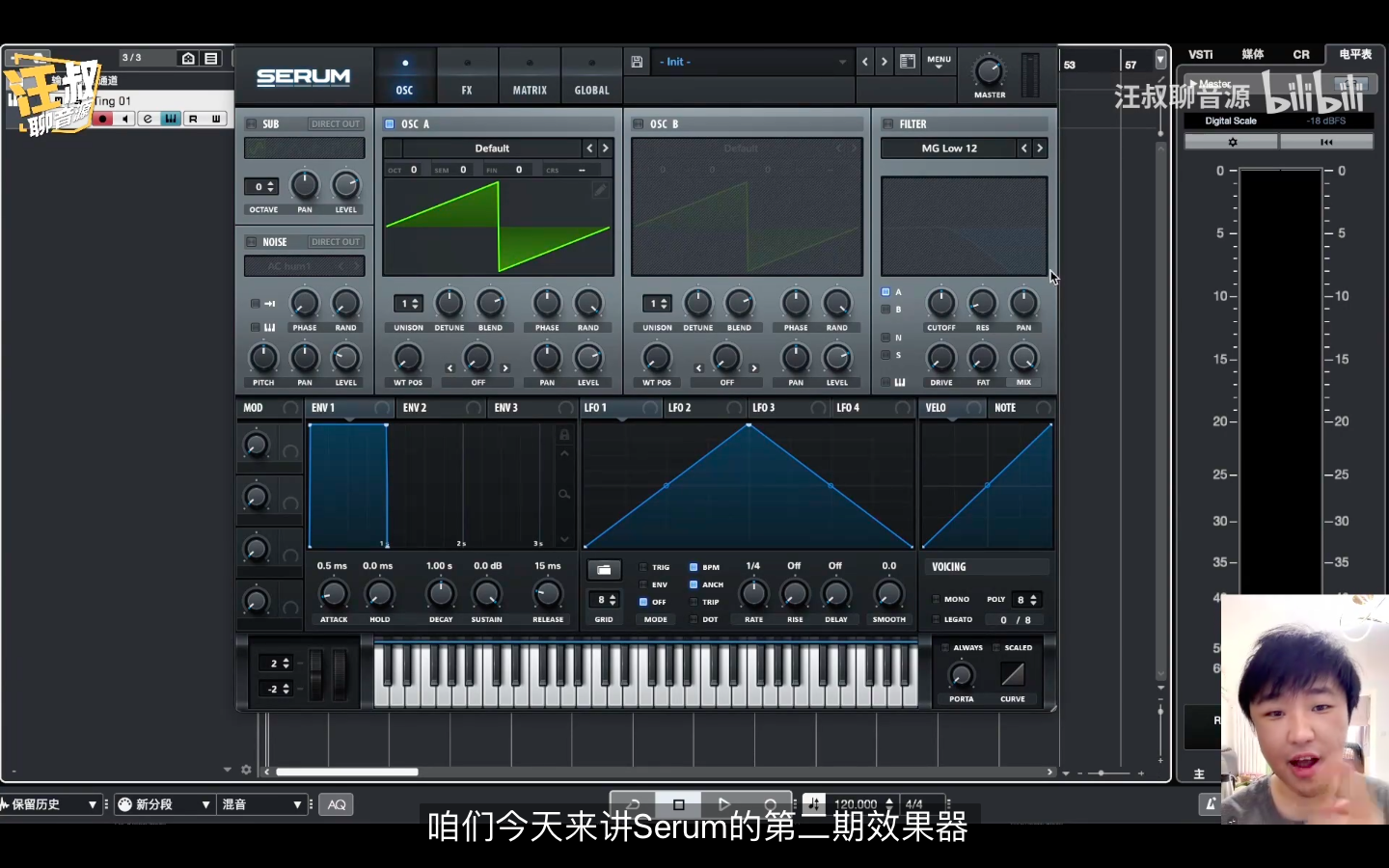Click the LFO smooth knob
This screenshot has height=868, width=1389.
tap(888, 594)
